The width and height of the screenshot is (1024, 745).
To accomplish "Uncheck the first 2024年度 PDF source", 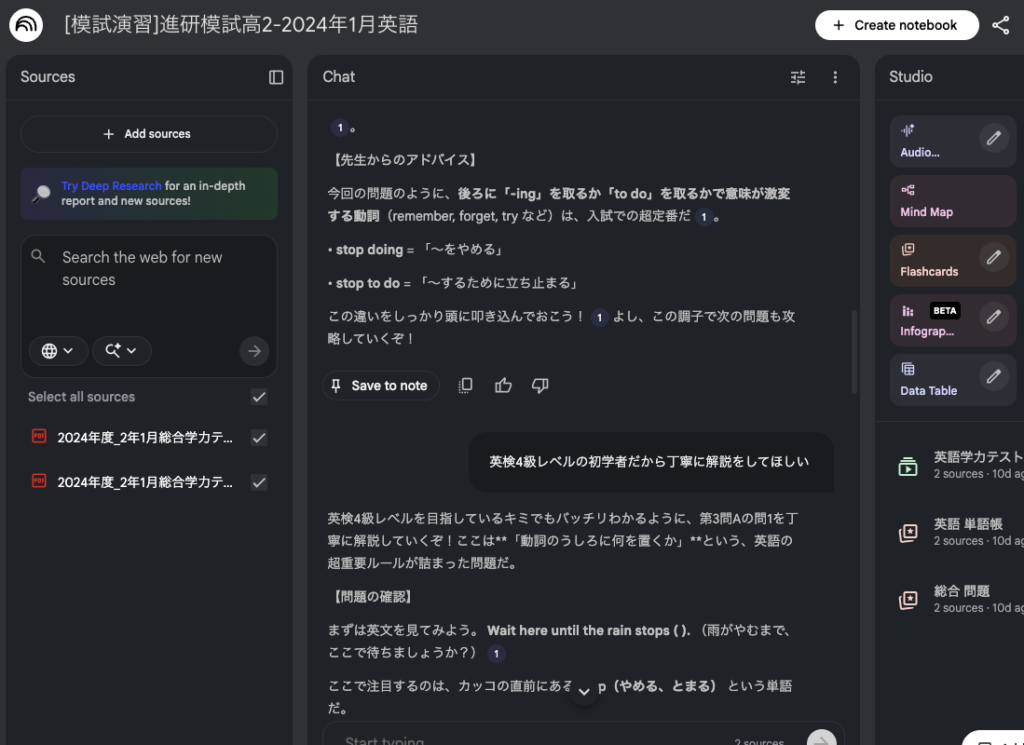I will (x=259, y=438).
